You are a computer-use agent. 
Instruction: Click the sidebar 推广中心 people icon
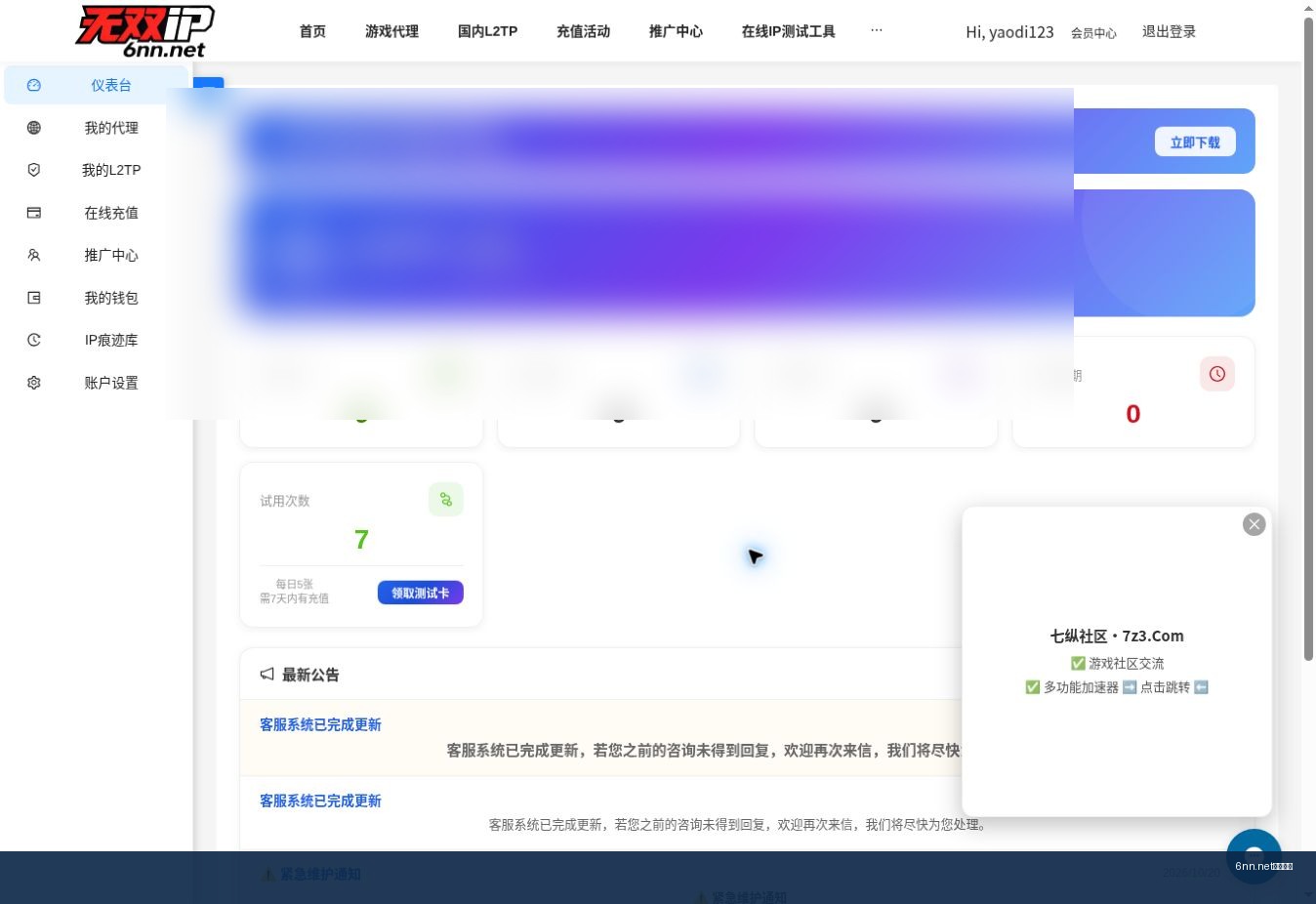tap(34, 255)
